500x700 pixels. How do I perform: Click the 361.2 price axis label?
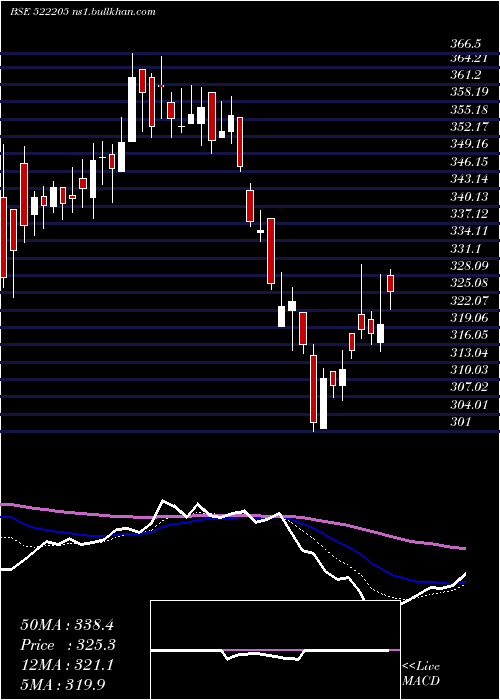point(466,75)
